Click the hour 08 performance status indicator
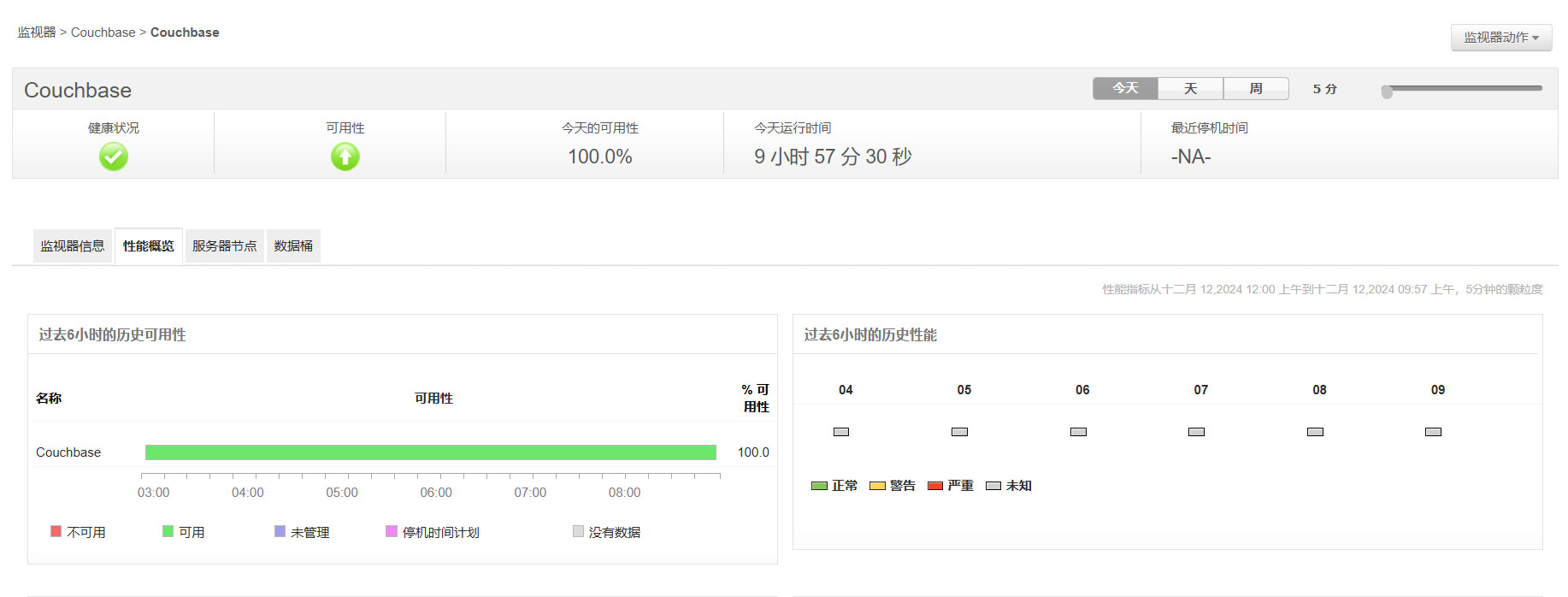Image resolution: width=1568 pixels, height=597 pixels. pyautogui.click(x=1315, y=432)
